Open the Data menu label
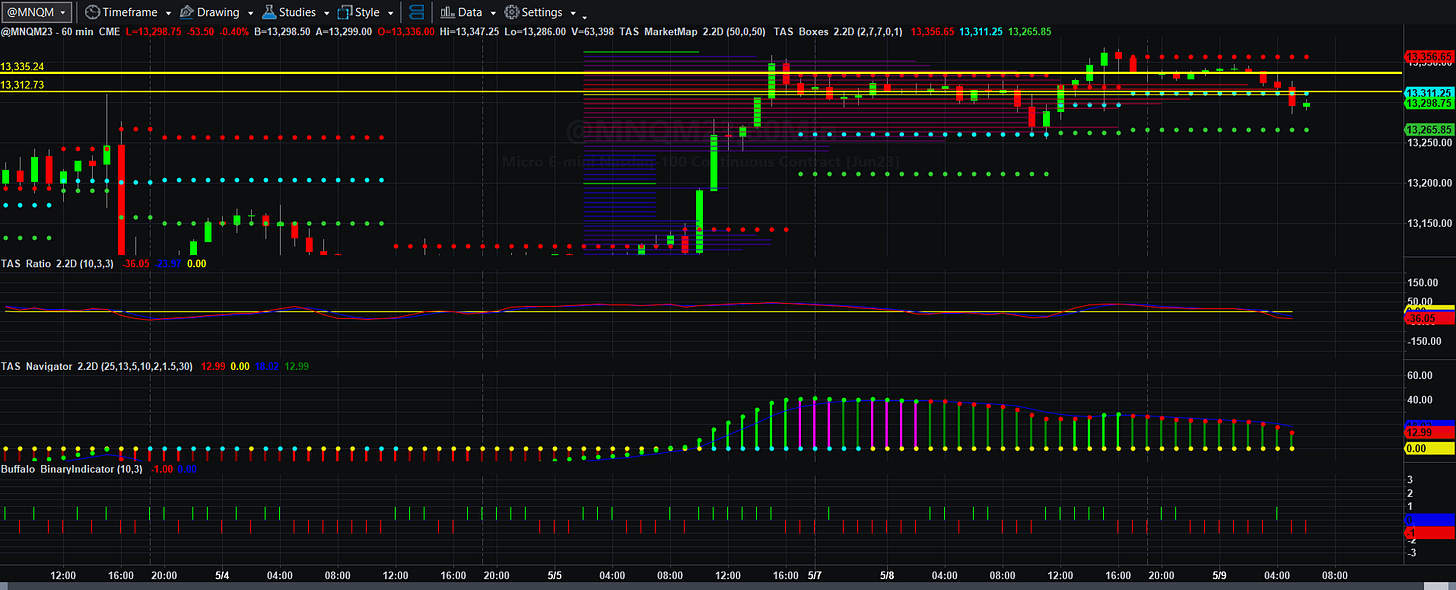1456x590 pixels. click(470, 13)
